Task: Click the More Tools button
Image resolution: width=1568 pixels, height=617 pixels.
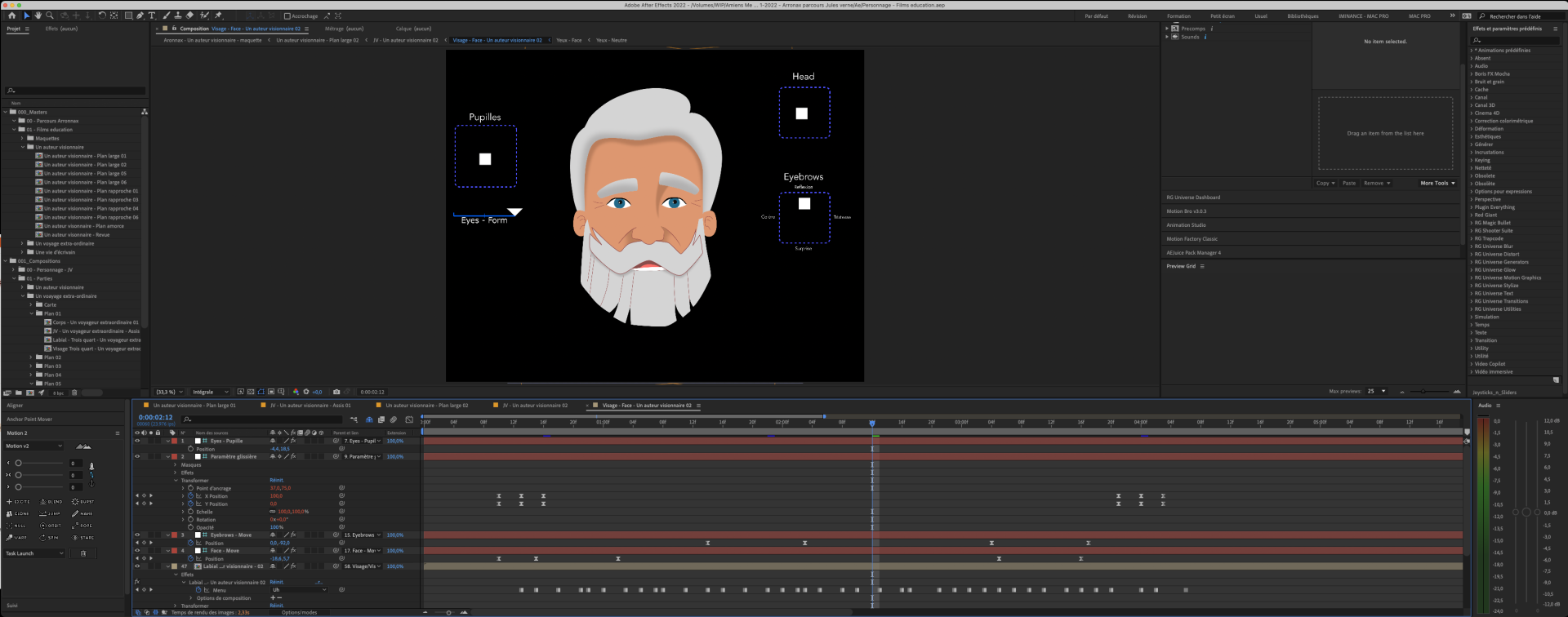Action: (x=1437, y=183)
